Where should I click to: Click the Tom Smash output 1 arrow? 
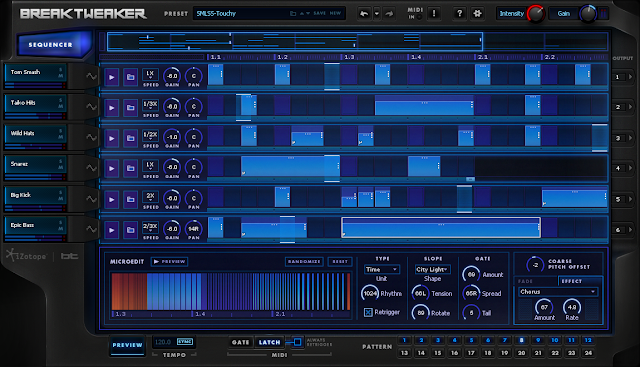pyautogui.click(x=631, y=77)
